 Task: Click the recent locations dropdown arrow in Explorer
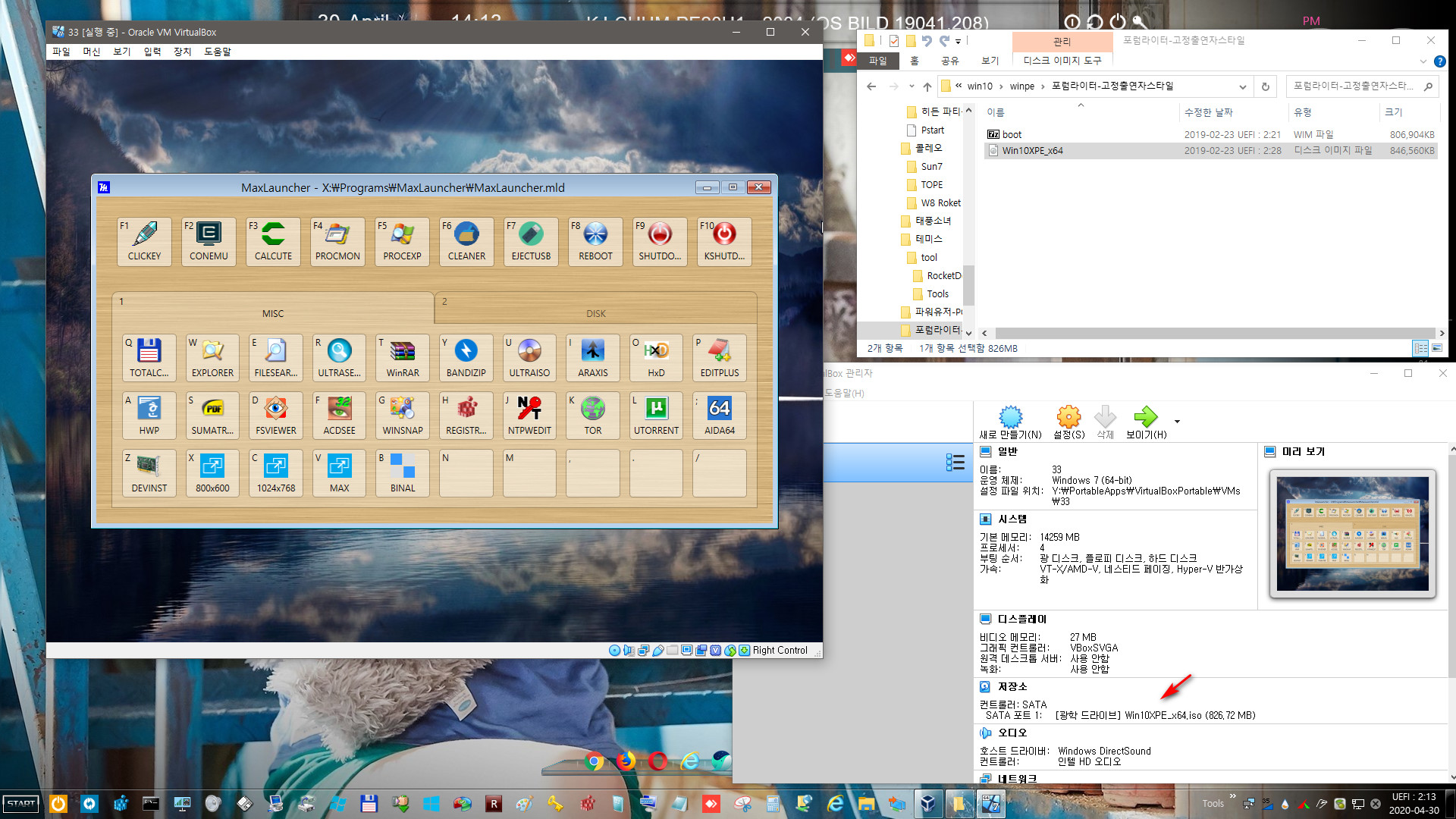coord(912,86)
